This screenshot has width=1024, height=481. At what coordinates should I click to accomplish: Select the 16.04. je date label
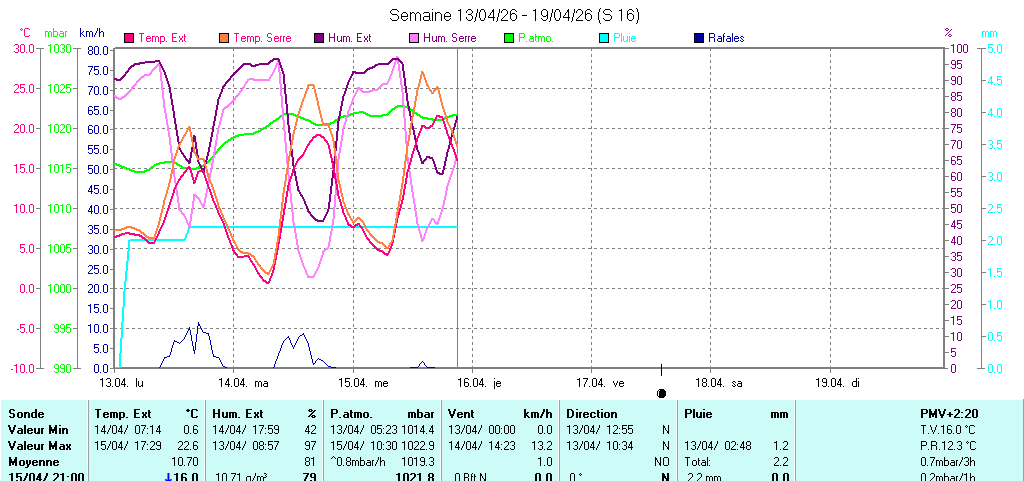coord(479,382)
